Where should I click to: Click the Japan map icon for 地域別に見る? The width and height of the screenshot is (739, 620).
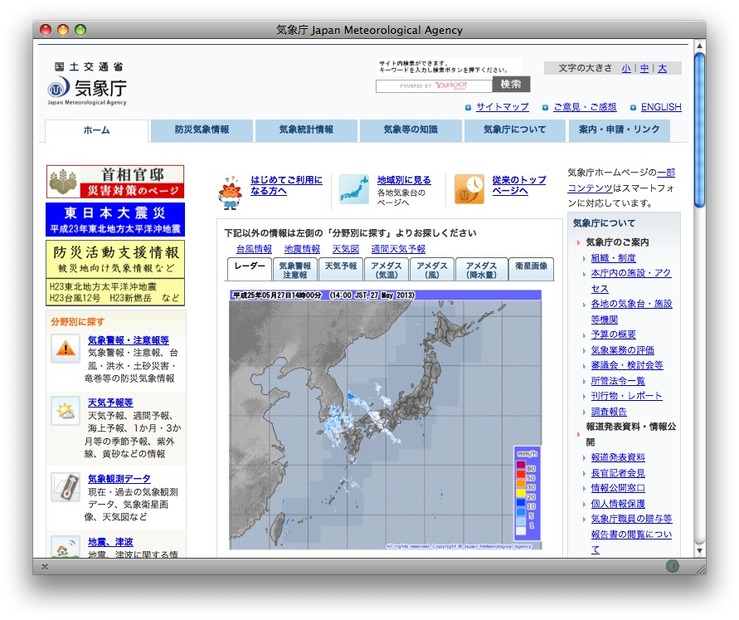pyautogui.click(x=353, y=189)
